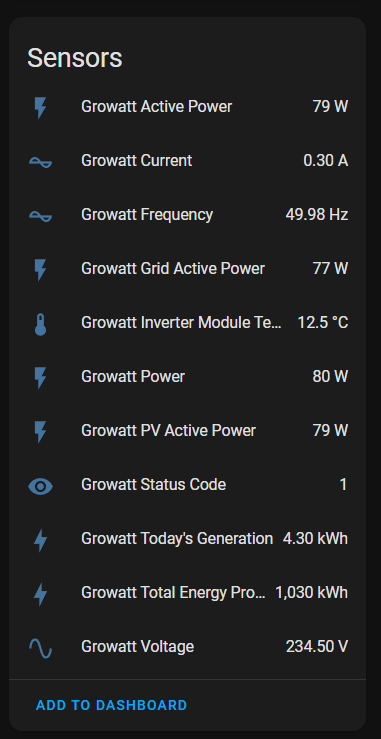The width and height of the screenshot is (381, 739).
Task: Open the Growatt Voltage entity row
Action: click(187, 647)
